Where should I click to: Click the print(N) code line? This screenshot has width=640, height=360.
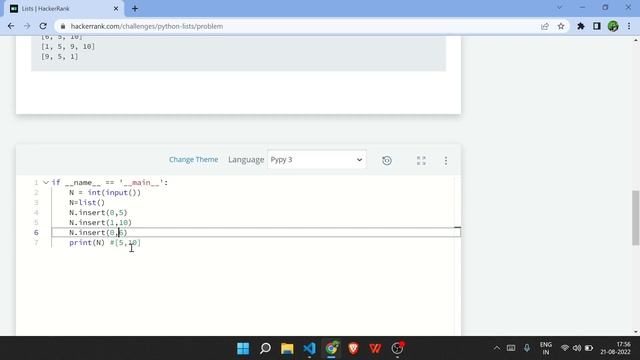pyautogui.click(x=105, y=242)
